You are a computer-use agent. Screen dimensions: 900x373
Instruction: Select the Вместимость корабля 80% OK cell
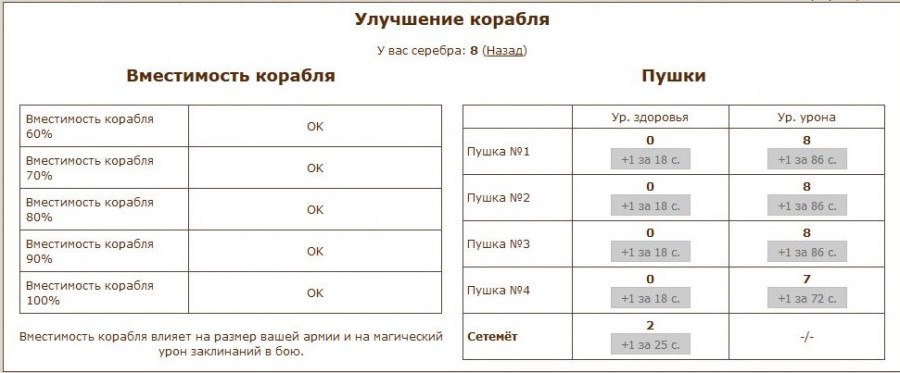(x=315, y=209)
